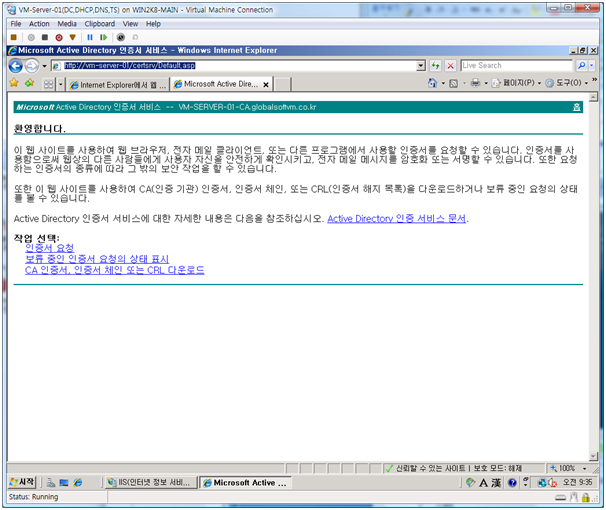Open the File menu
Viewport: 606px width, 510px height.
pyautogui.click(x=16, y=24)
